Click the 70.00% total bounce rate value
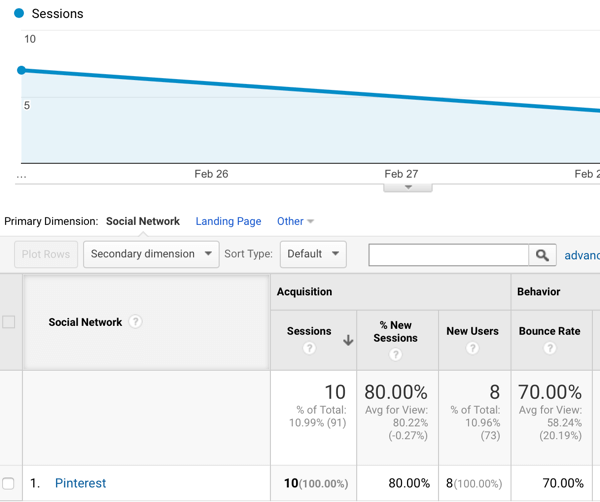This screenshot has height=502, width=600. coord(550,392)
